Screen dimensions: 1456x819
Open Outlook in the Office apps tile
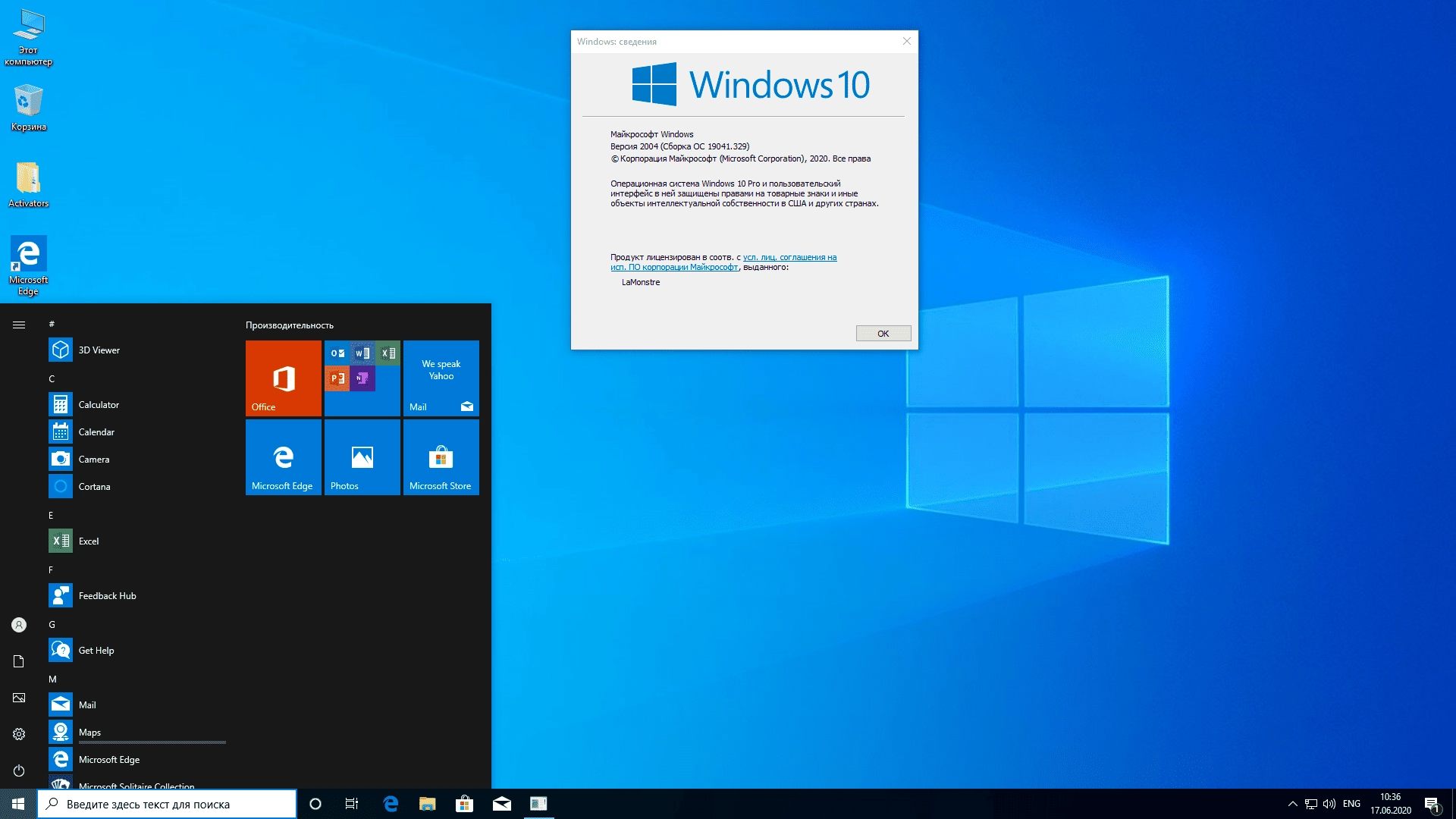337,353
